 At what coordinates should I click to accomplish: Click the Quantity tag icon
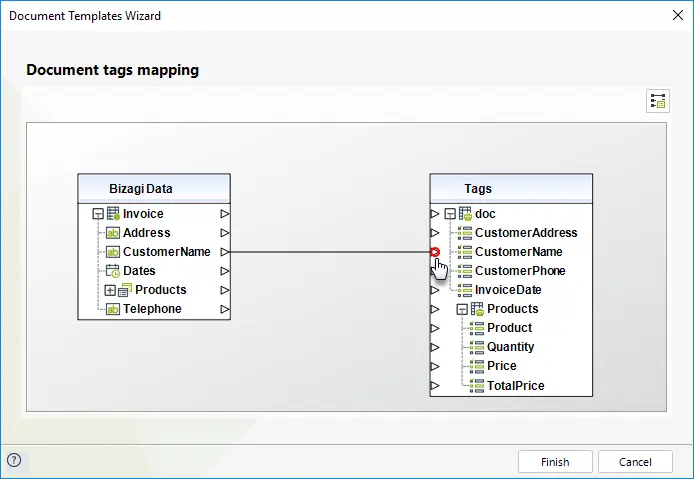pos(477,347)
